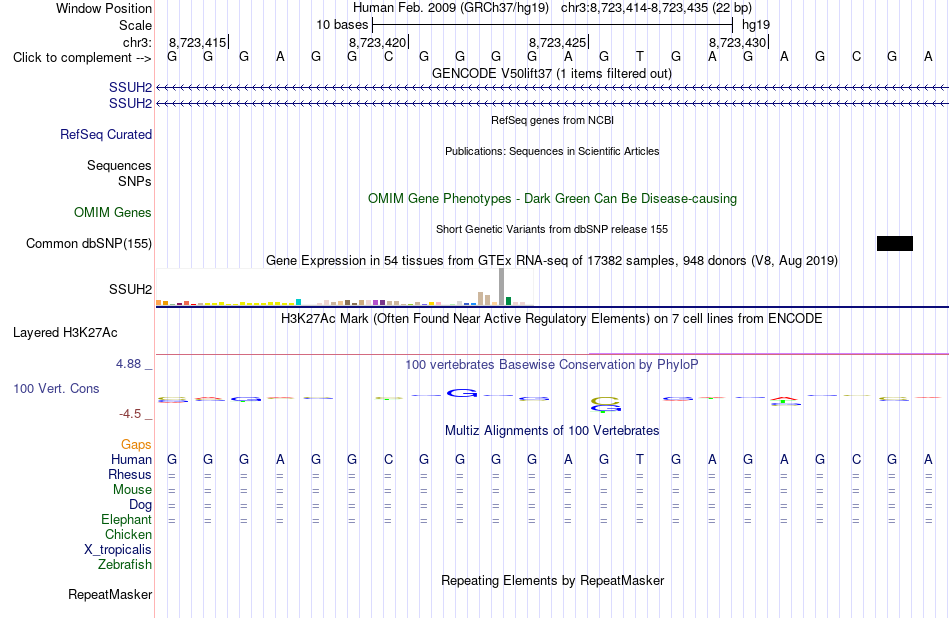Open the OMIM Genes track label
The image size is (950, 618).
[113, 213]
